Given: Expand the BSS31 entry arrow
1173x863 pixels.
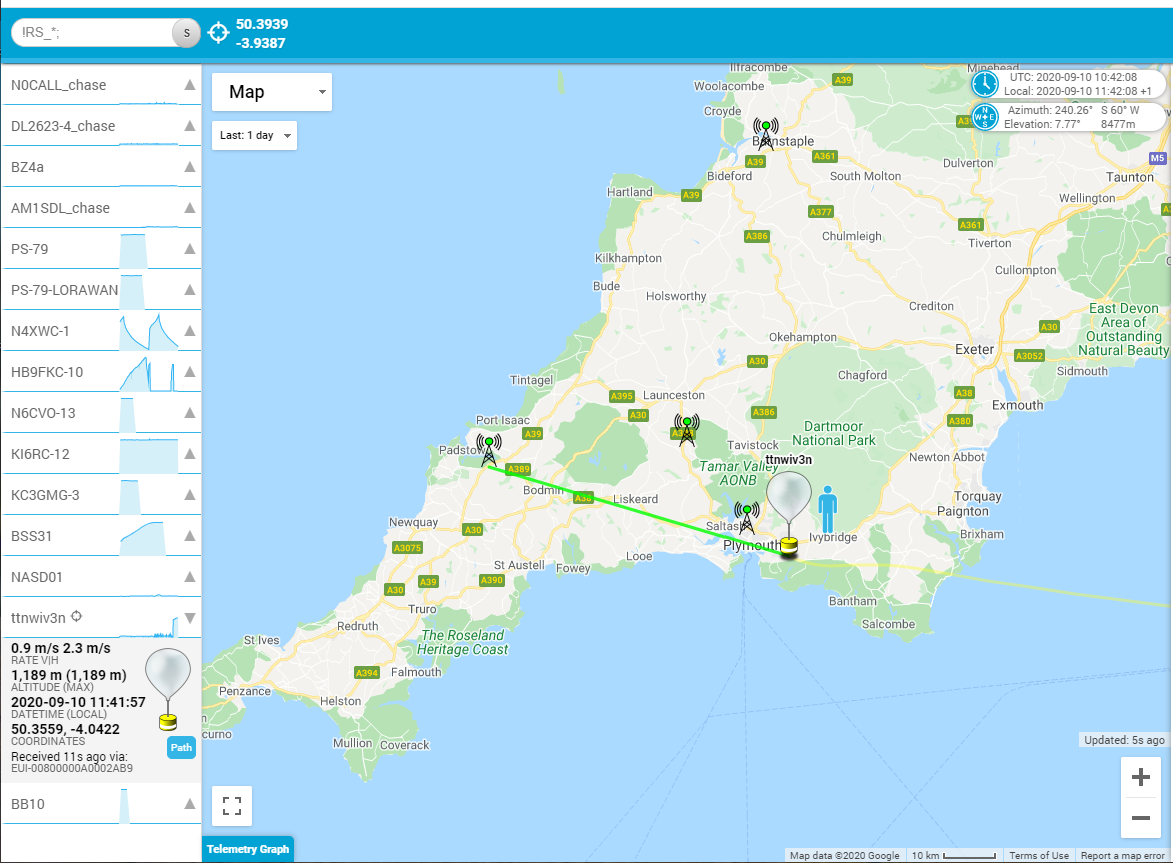Looking at the screenshot, I should [190, 536].
